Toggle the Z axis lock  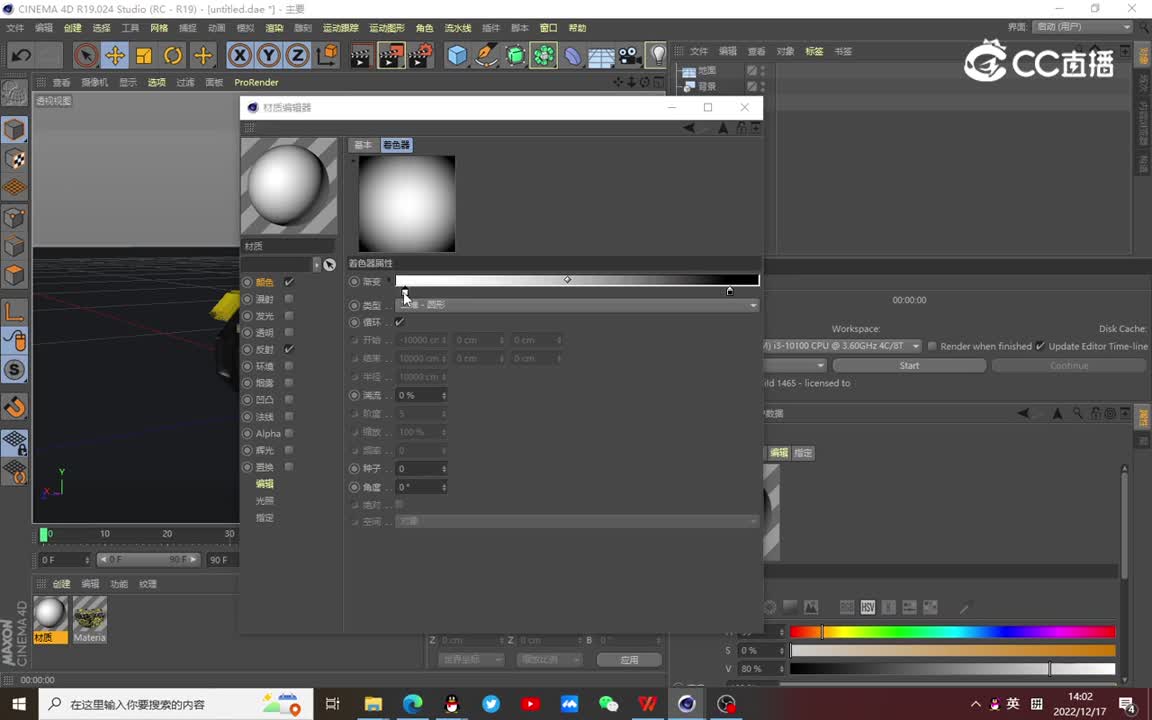[x=298, y=55]
